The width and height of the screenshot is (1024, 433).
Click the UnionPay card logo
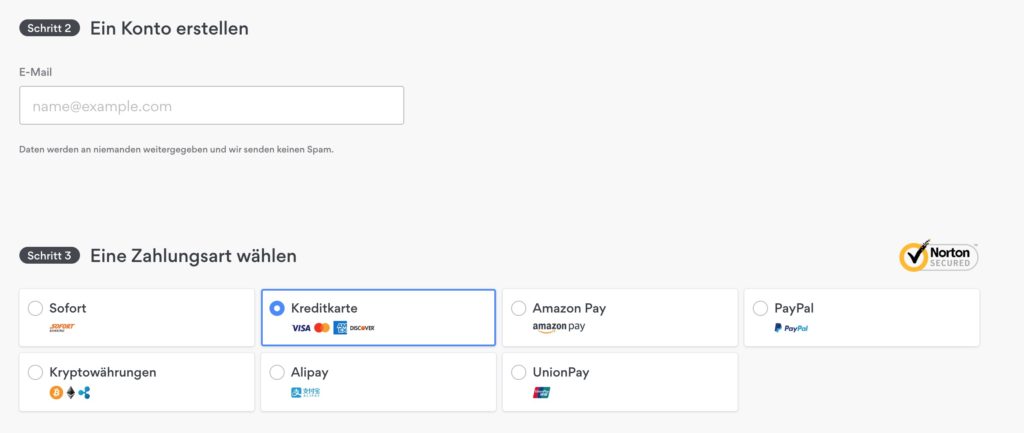(x=541, y=393)
